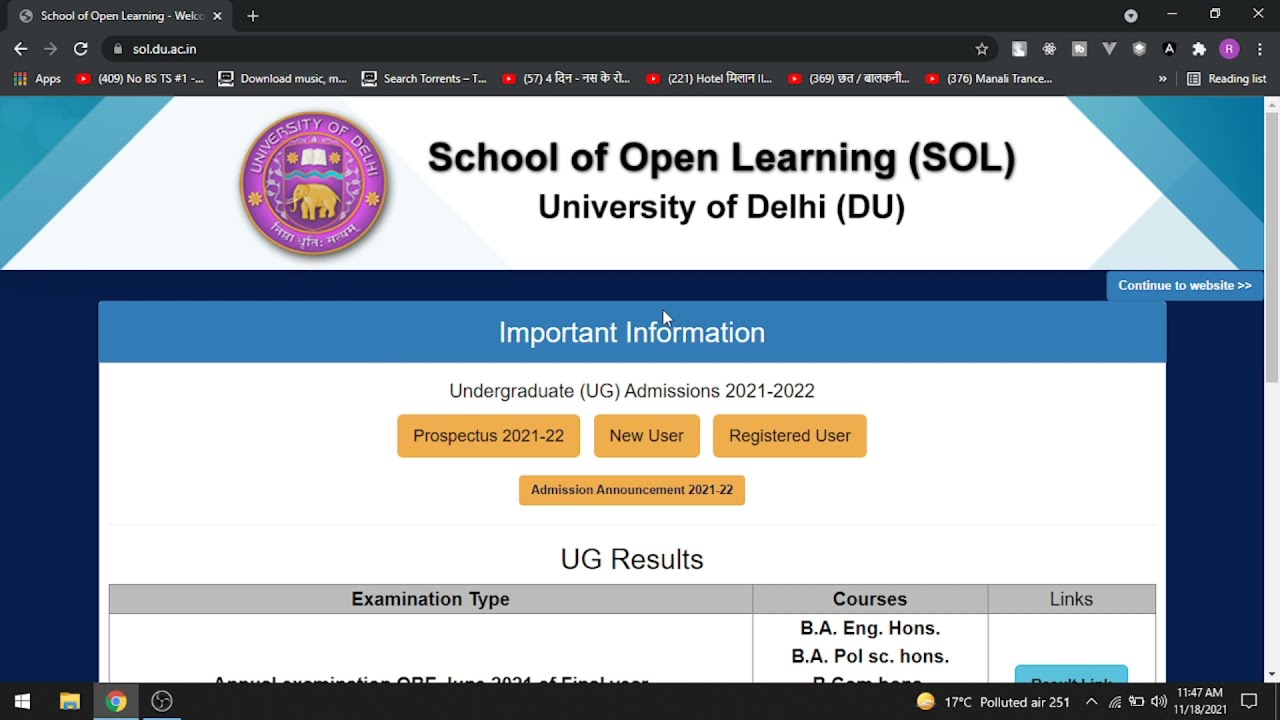Go back to the previous page

click(x=21, y=49)
